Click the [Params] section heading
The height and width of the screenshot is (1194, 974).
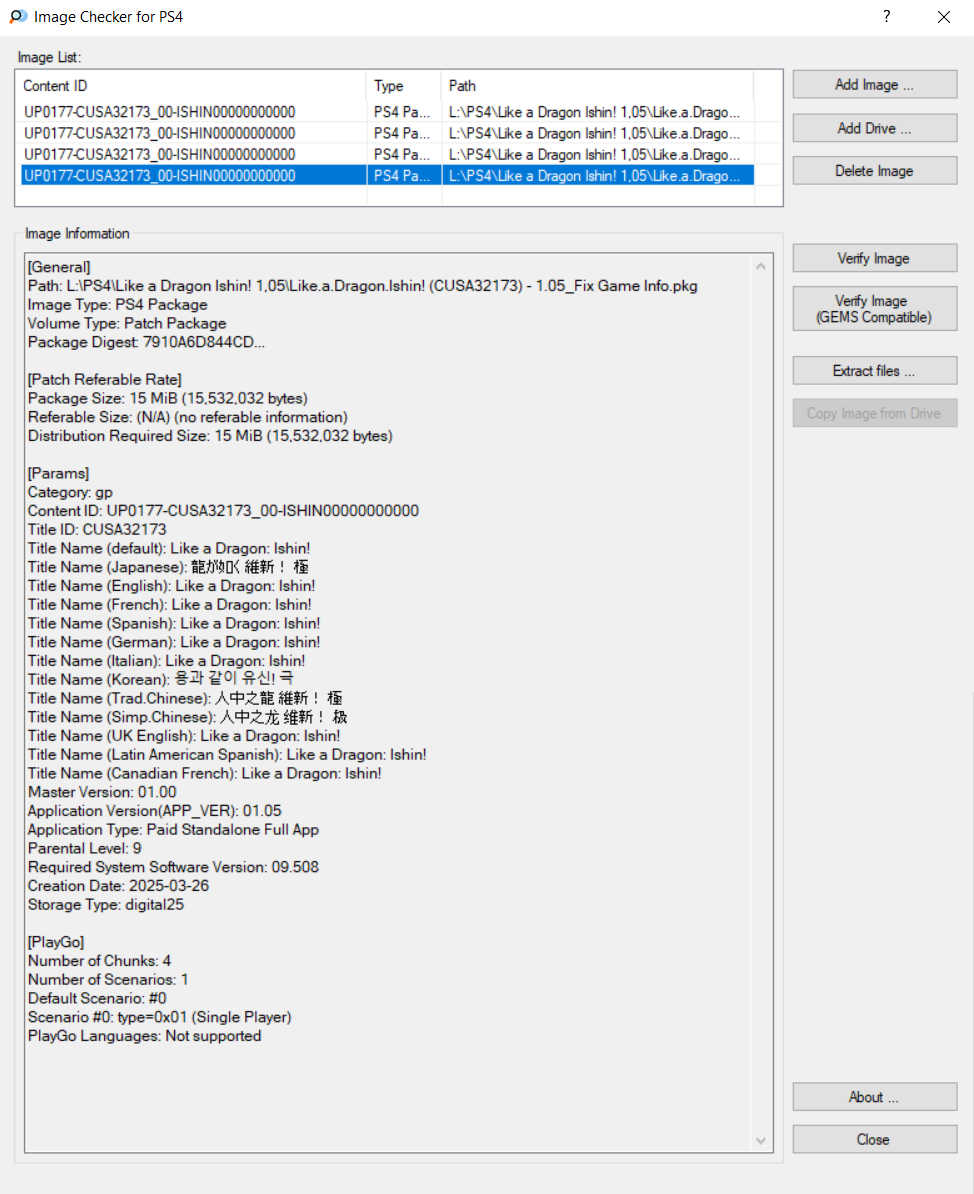pyautogui.click(x=58, y=474)
